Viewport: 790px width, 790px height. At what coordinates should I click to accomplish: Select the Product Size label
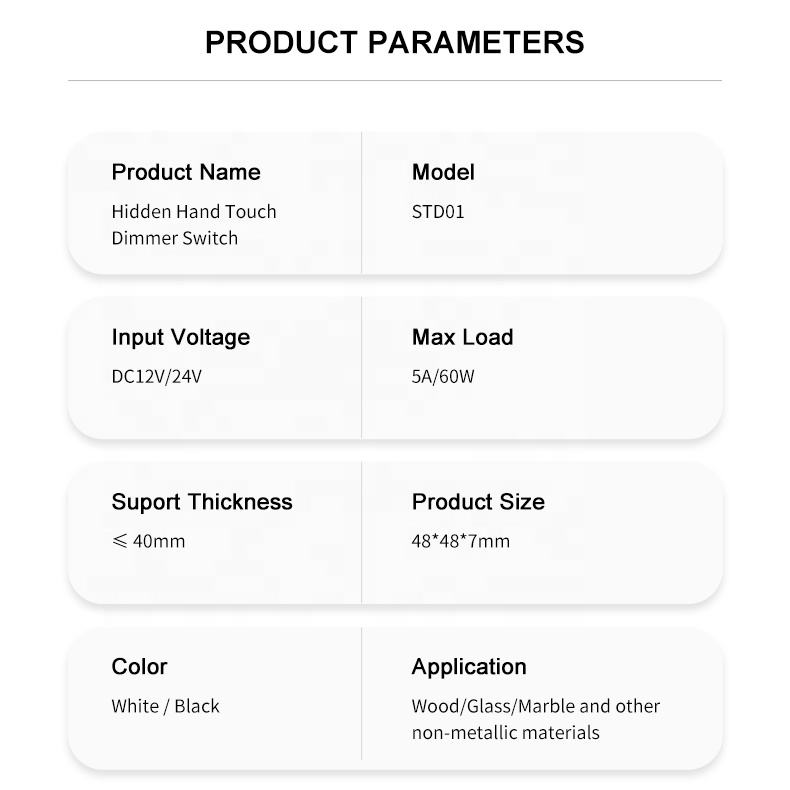click(478, 502)
